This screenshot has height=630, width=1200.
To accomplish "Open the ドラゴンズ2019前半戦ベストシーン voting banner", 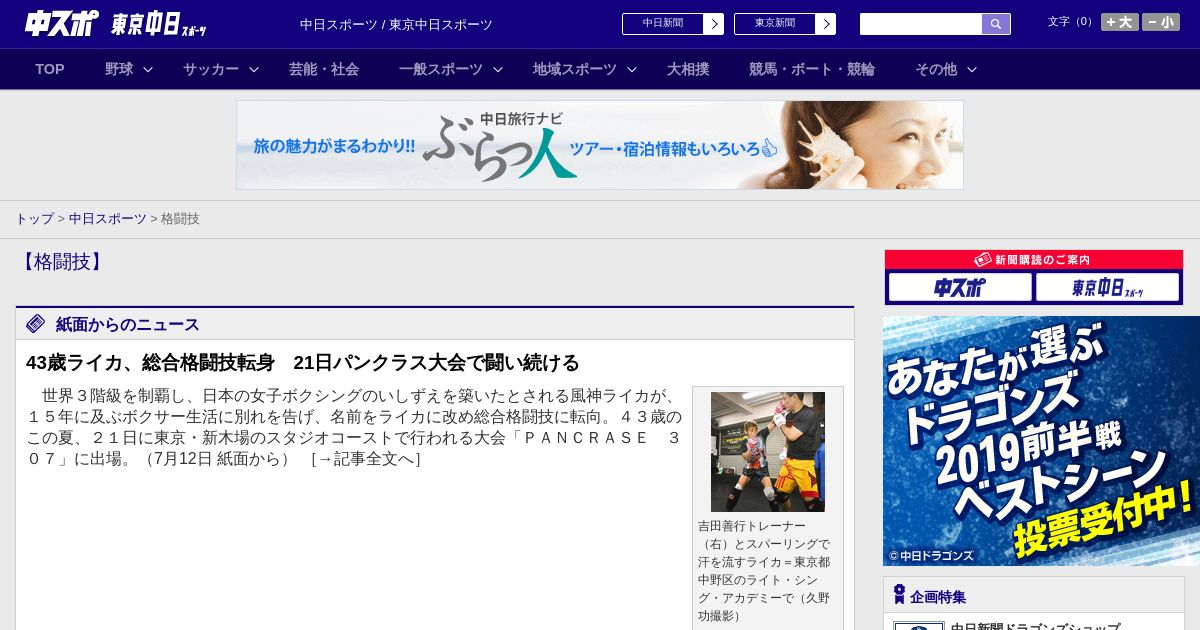I will pos(1041,441).
